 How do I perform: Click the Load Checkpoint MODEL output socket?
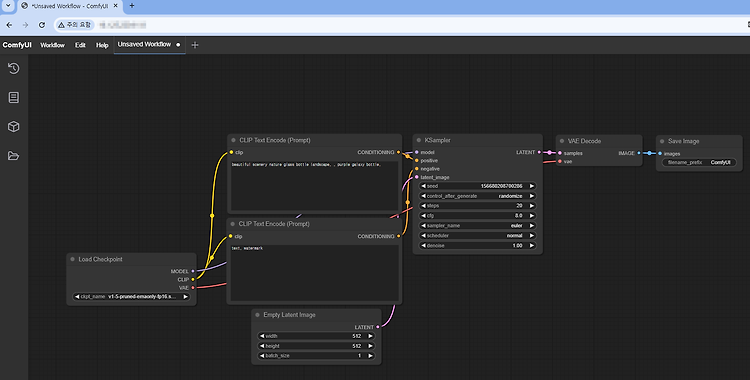[193, 271]
